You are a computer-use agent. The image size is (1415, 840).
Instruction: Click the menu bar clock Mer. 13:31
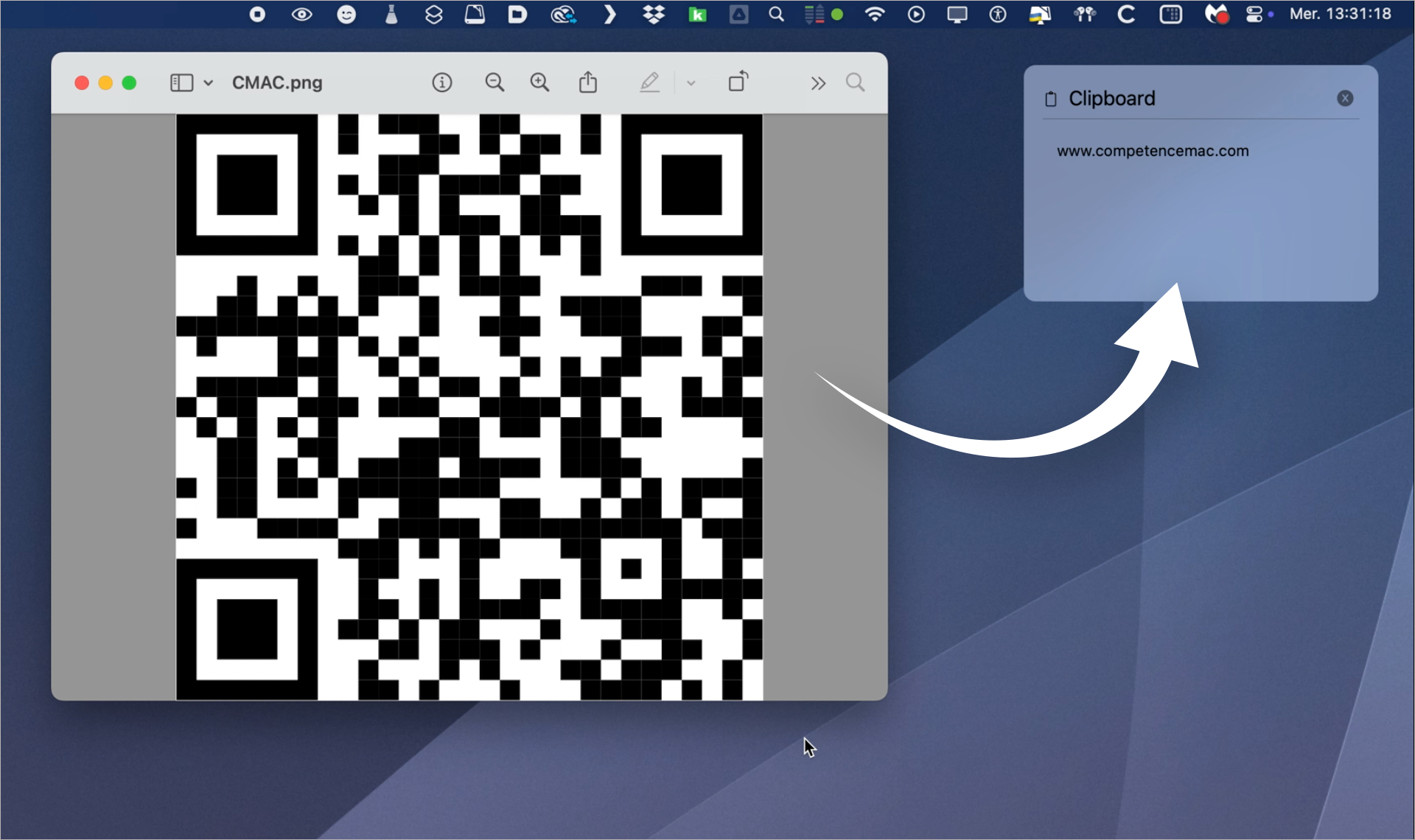(x=1340, y=14)
